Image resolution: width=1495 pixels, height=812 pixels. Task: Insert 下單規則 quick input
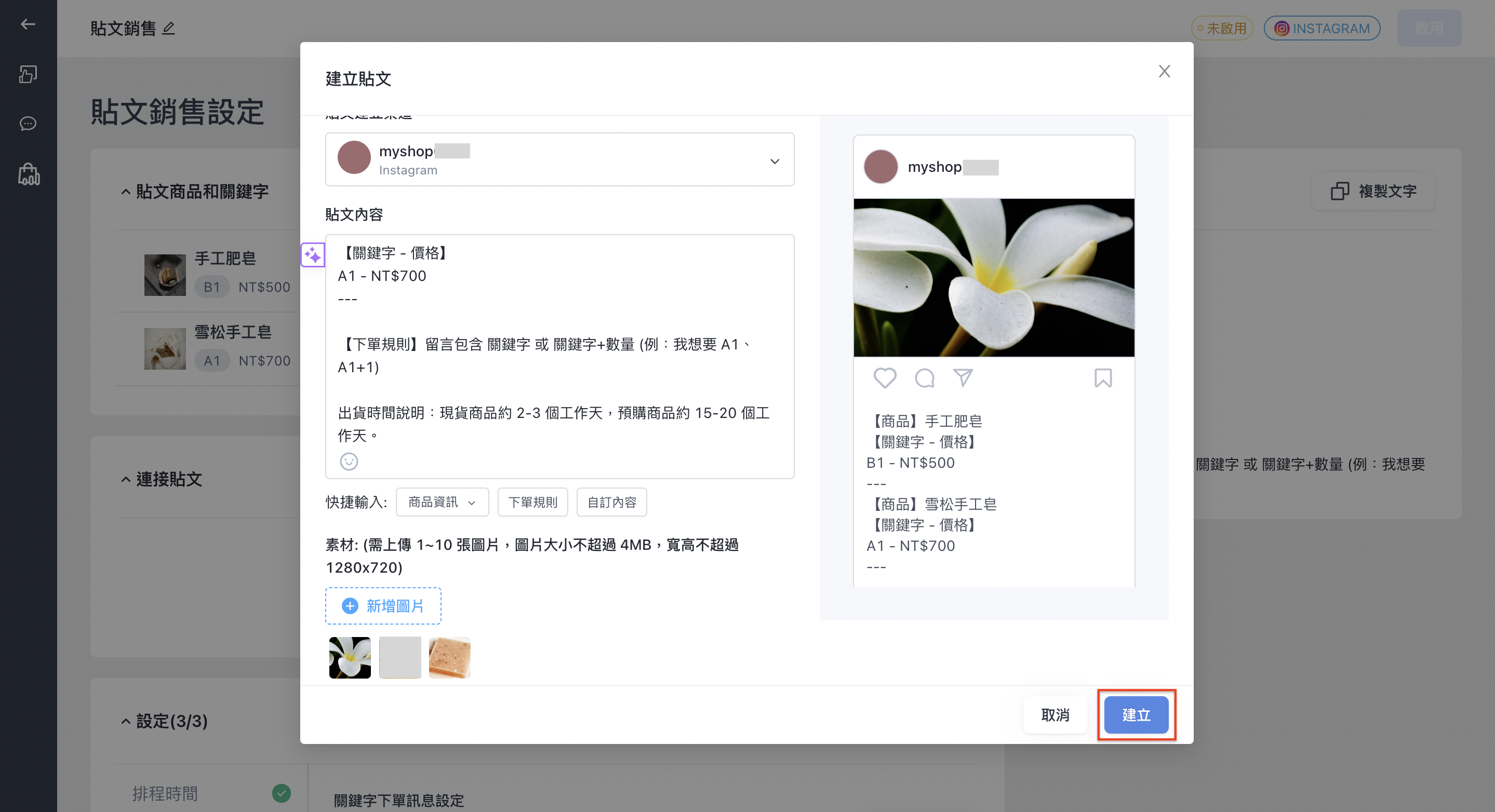click(533, 502)
